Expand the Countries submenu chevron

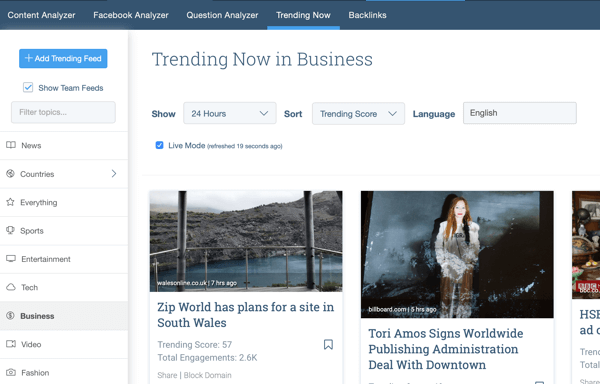[114, 174]
